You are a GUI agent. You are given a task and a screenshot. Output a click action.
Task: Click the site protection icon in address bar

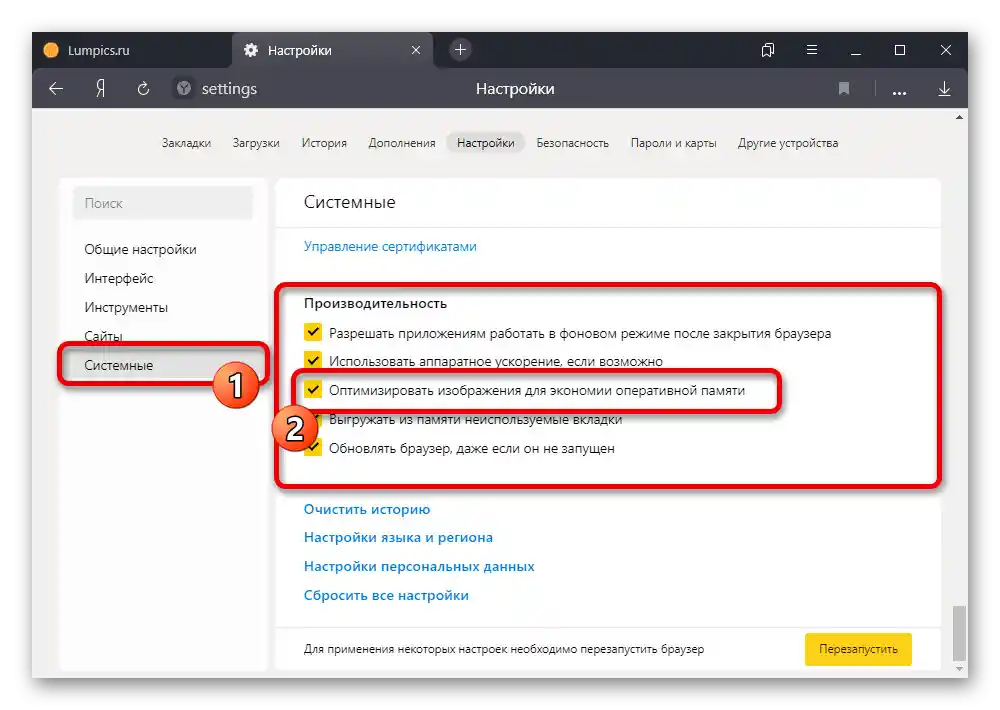coord(184,88)
